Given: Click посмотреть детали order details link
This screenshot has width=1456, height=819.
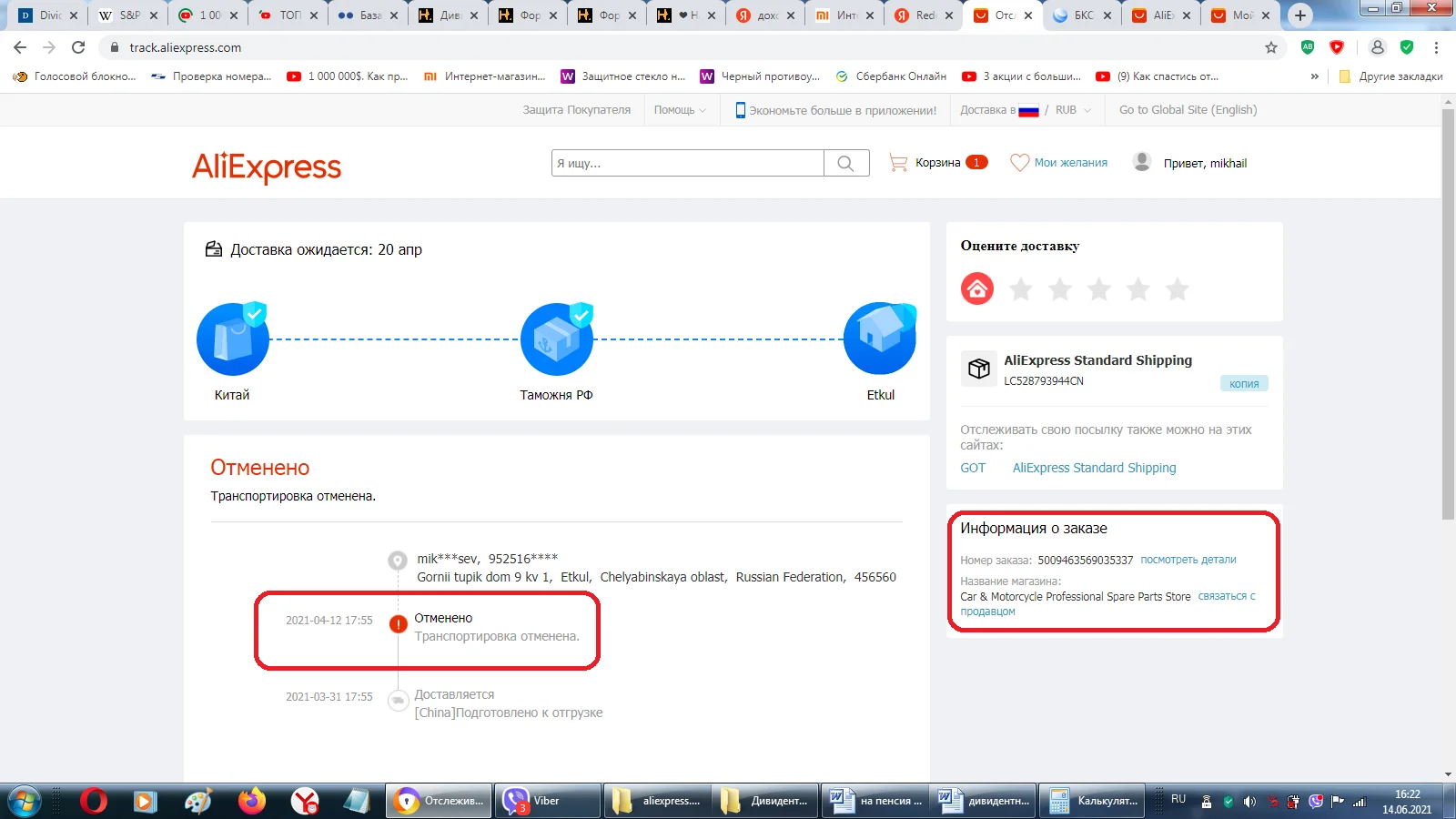Looking at the screenshot, I should click(x=1188, y=560).
